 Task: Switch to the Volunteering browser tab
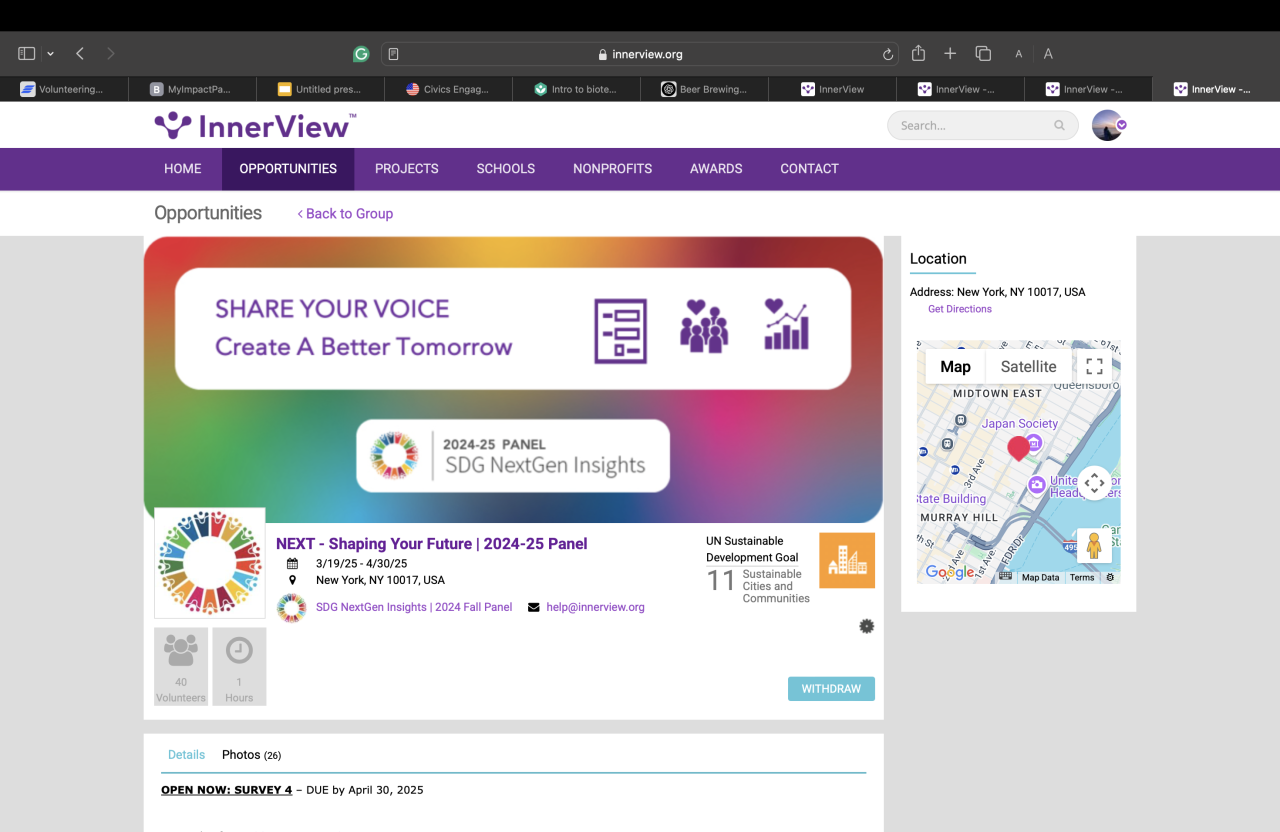click(x=64, y=89)
